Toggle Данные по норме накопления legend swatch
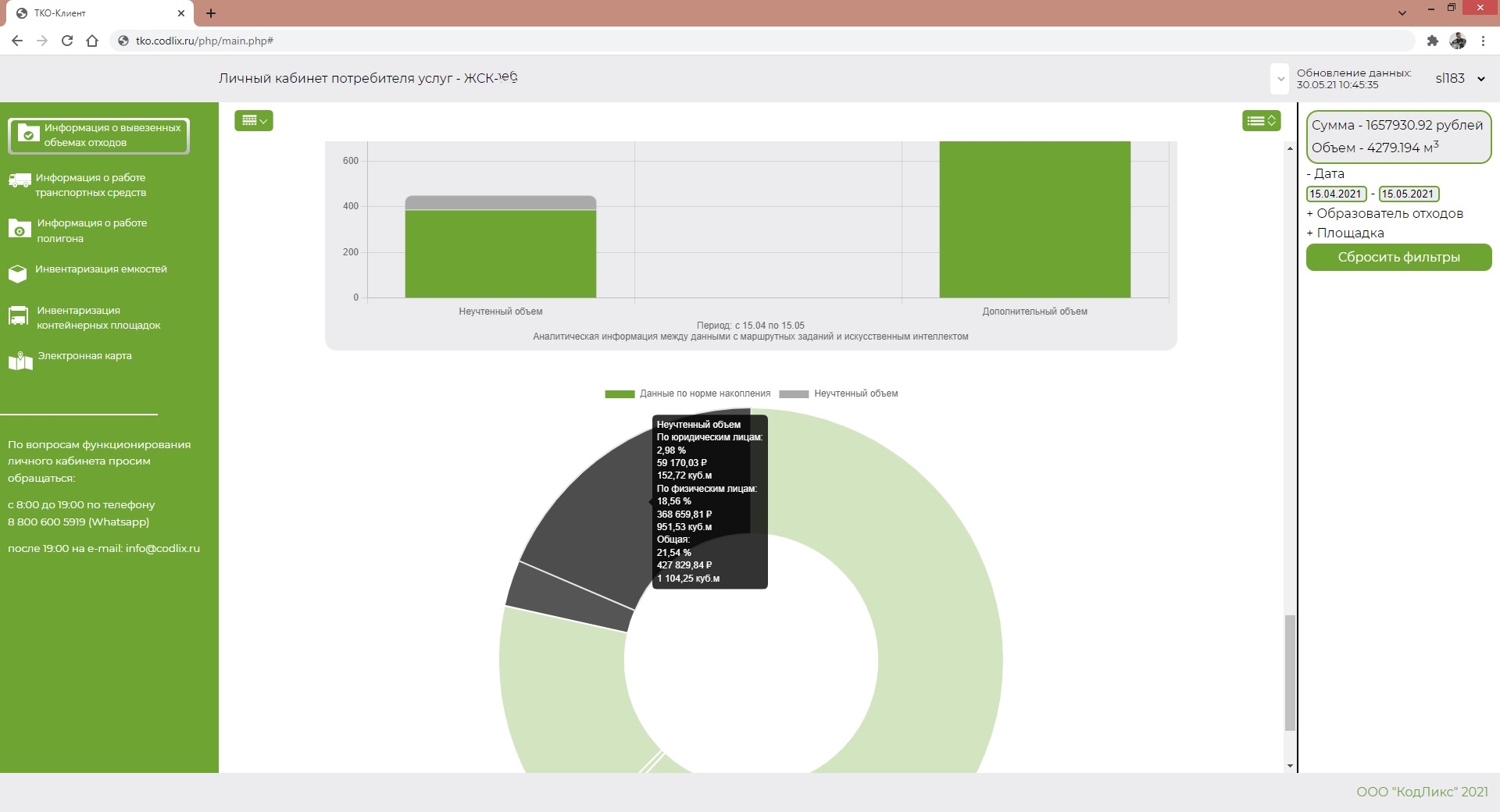This screenshot has height=812, width=1500. pyautogui.click(x=620, y=394)
